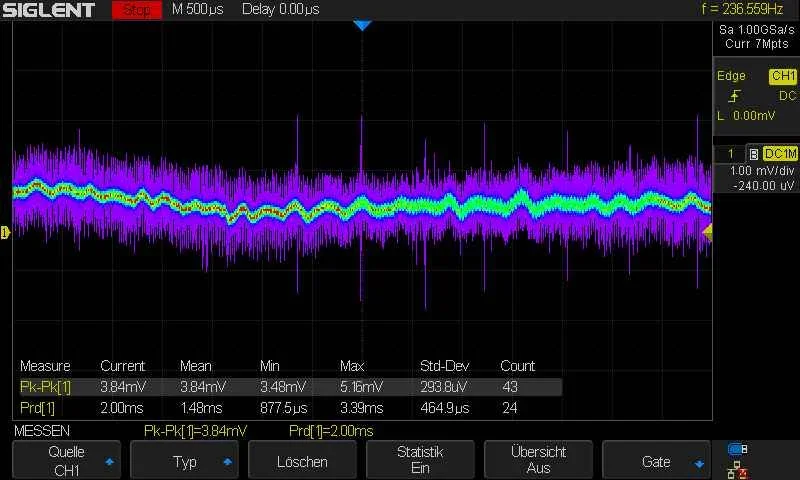Click the USB connection status icon
The height and width of the screenshot is (480, 800).
click(738, 449)
